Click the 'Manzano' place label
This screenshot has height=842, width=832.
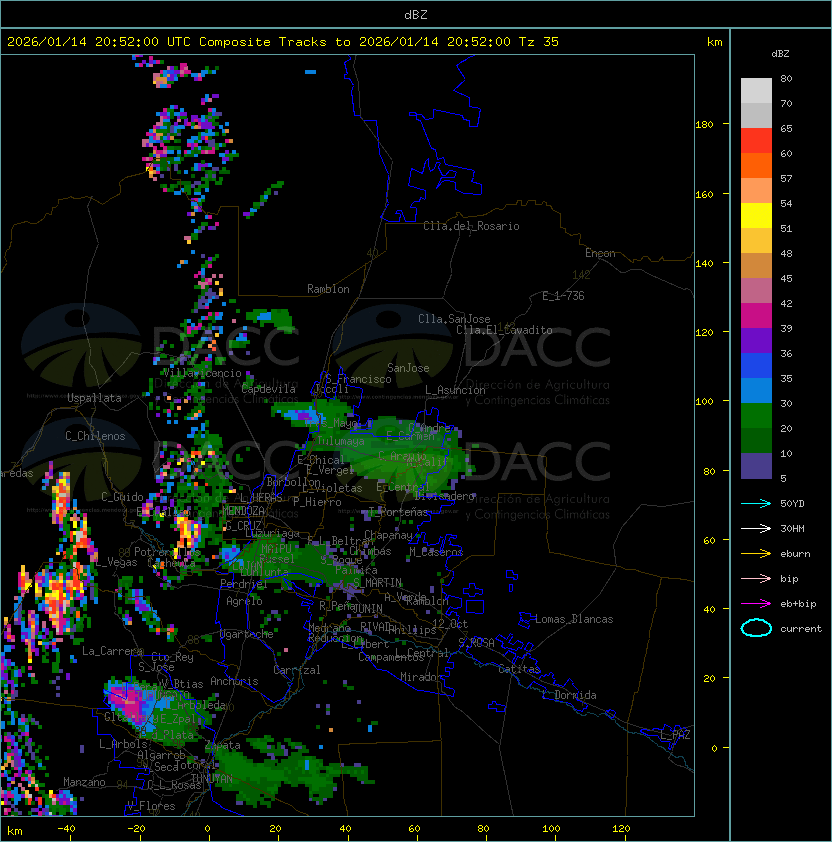[84, 782]
